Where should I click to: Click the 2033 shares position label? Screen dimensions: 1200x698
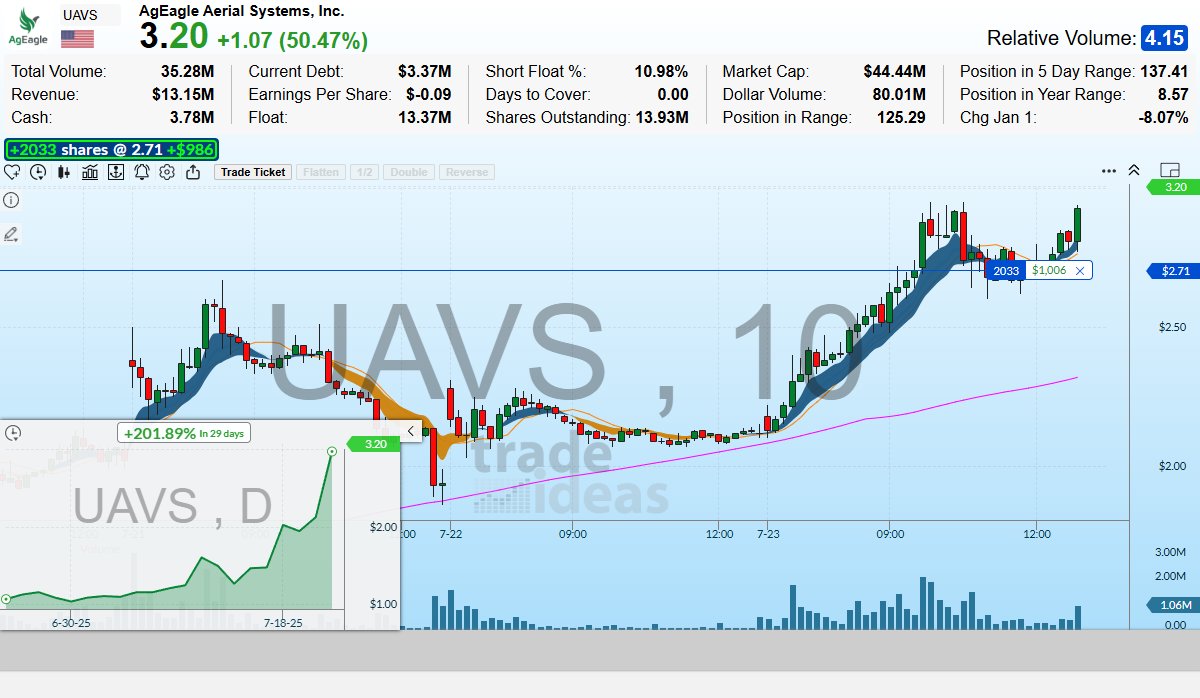point(1006,271)
